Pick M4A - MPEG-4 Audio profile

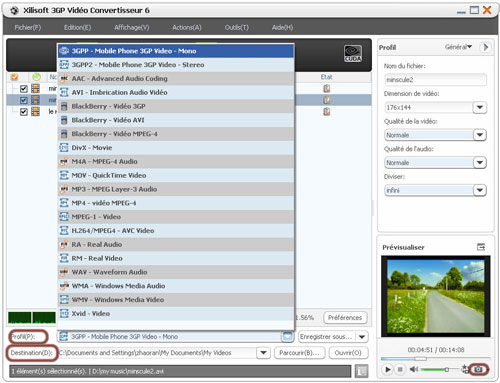coord(176,162)
